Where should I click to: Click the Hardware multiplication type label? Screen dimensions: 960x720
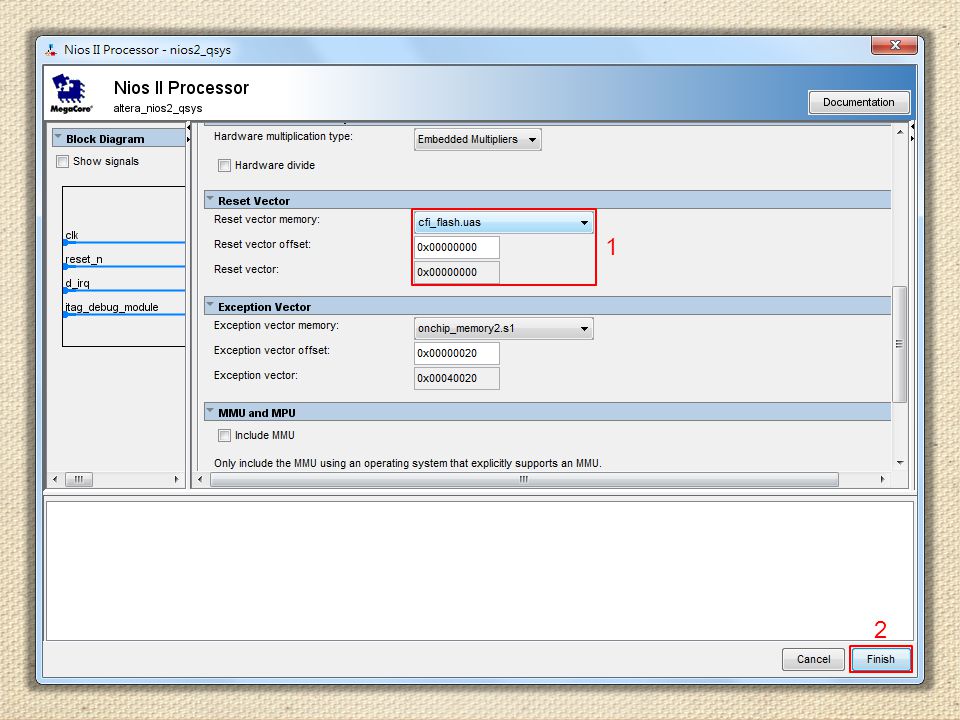pyautogui.click(x=283, y=137)
